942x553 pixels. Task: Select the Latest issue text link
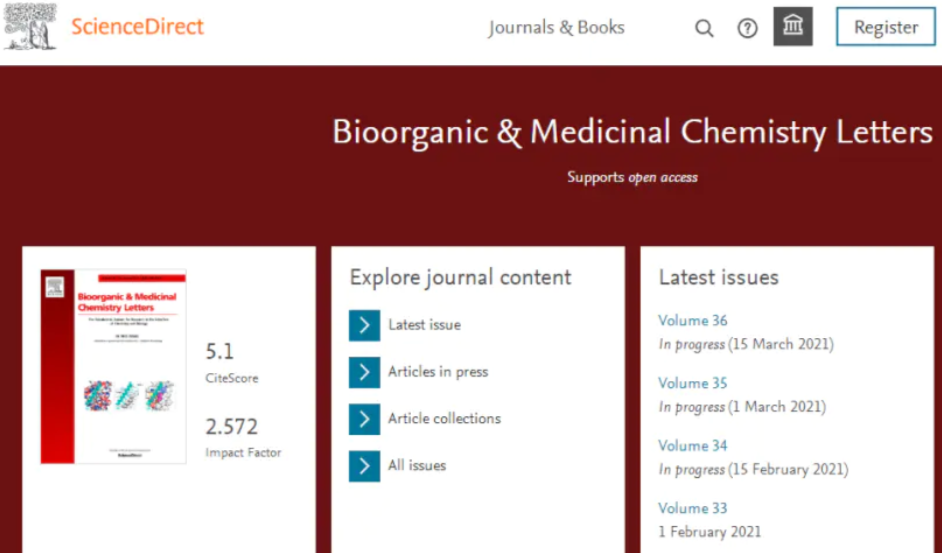424,325
